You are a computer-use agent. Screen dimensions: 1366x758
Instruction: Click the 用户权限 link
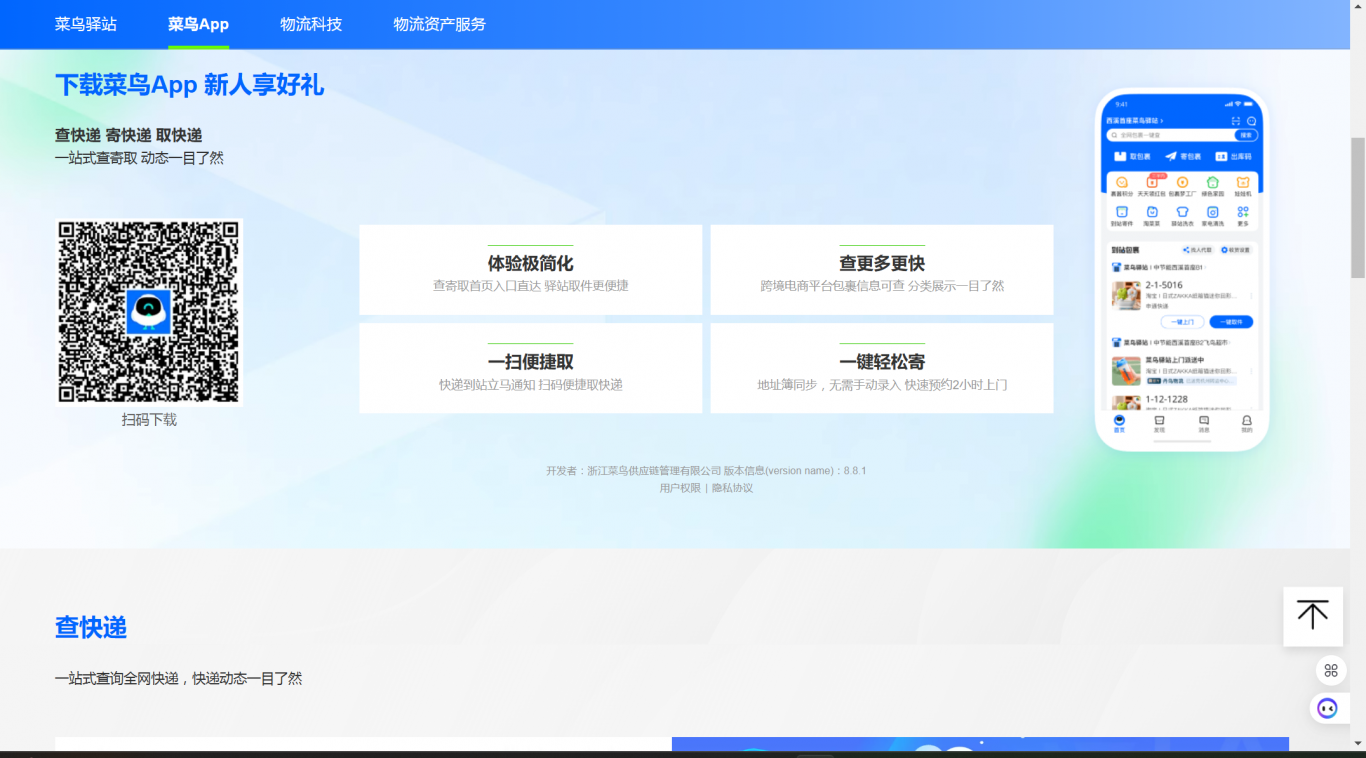(x=680, y=488)
